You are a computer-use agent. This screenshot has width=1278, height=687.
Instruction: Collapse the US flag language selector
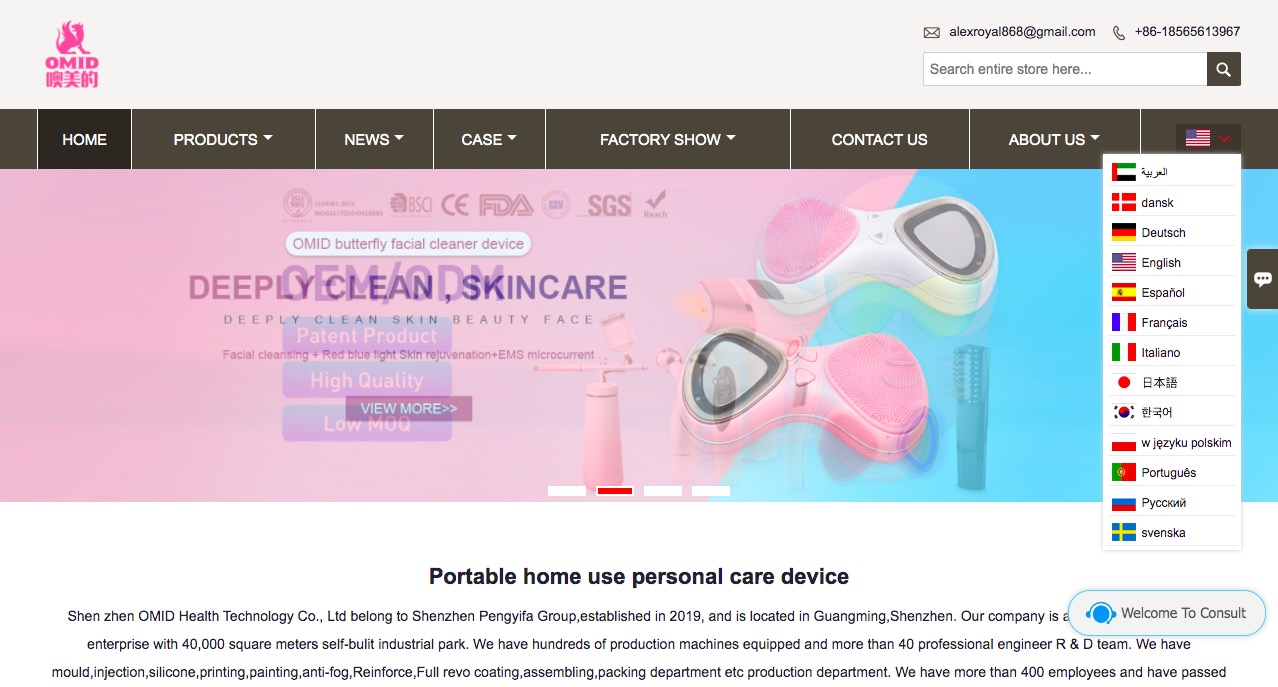1208,138
